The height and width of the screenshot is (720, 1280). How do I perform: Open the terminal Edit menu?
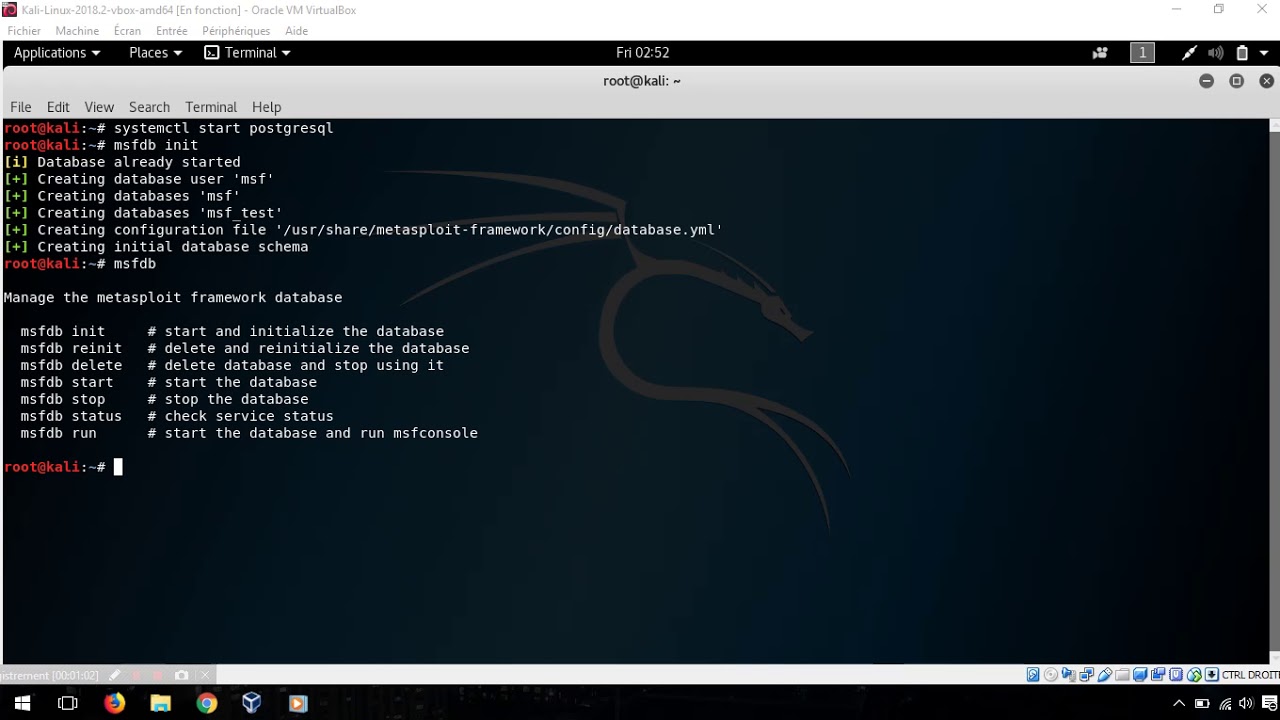(58, 107)
